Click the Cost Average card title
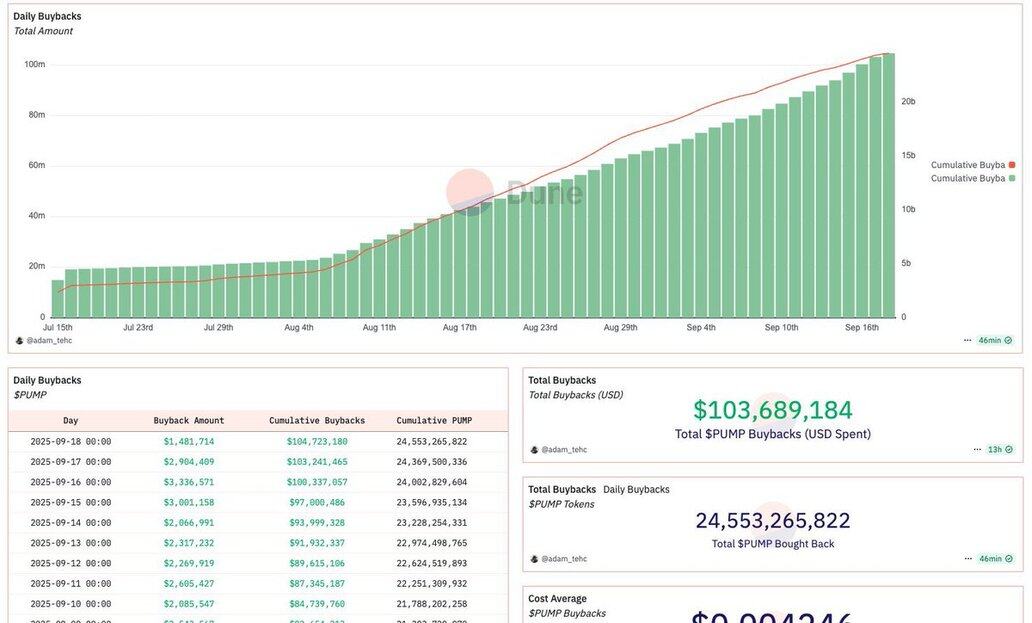The width and height of the screenshot is (1032, 623). pos(557,599)
